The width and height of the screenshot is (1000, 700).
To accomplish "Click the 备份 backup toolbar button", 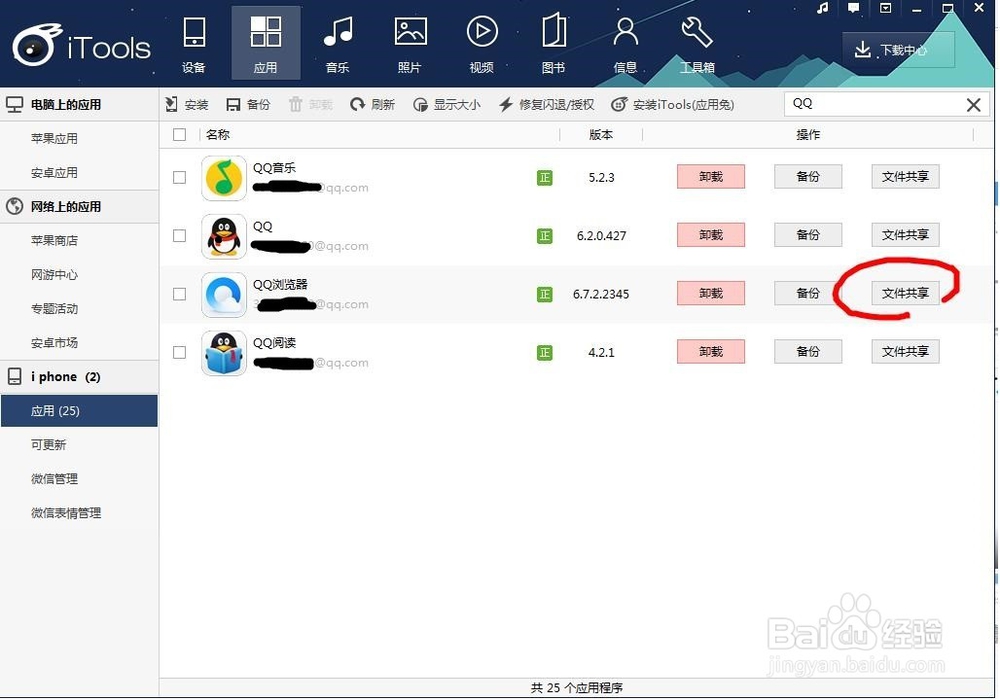I will coord(249,105).
